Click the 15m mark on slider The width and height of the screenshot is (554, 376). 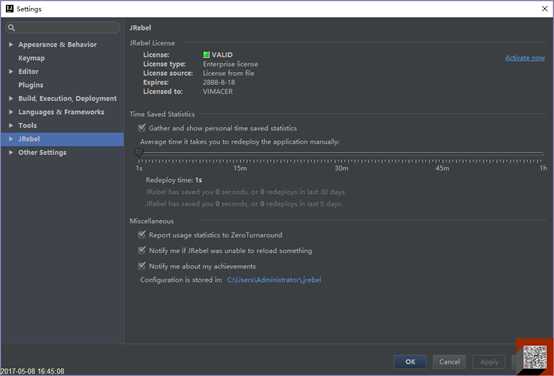point(240,168)
